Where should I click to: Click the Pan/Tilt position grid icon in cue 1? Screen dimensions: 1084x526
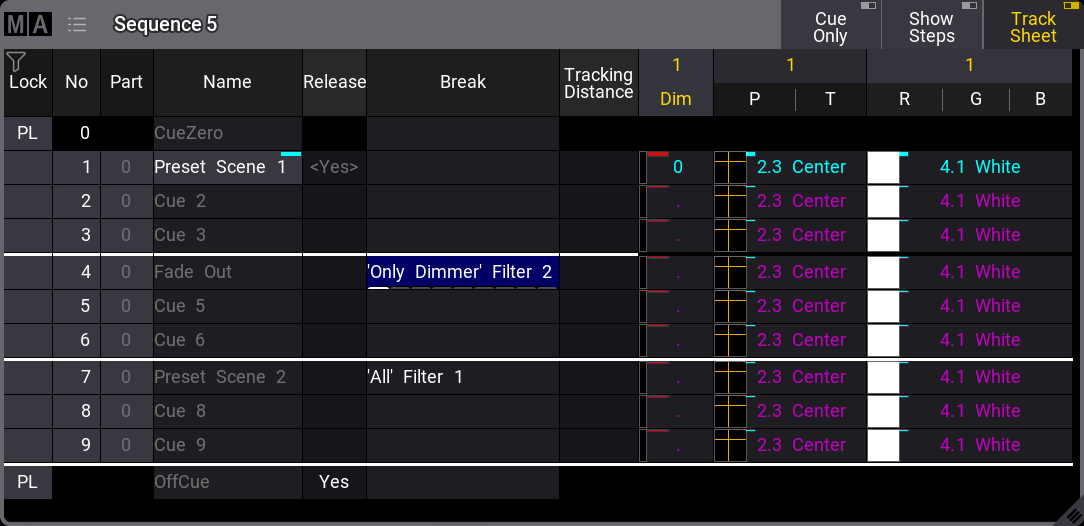[x=731, y=167]
